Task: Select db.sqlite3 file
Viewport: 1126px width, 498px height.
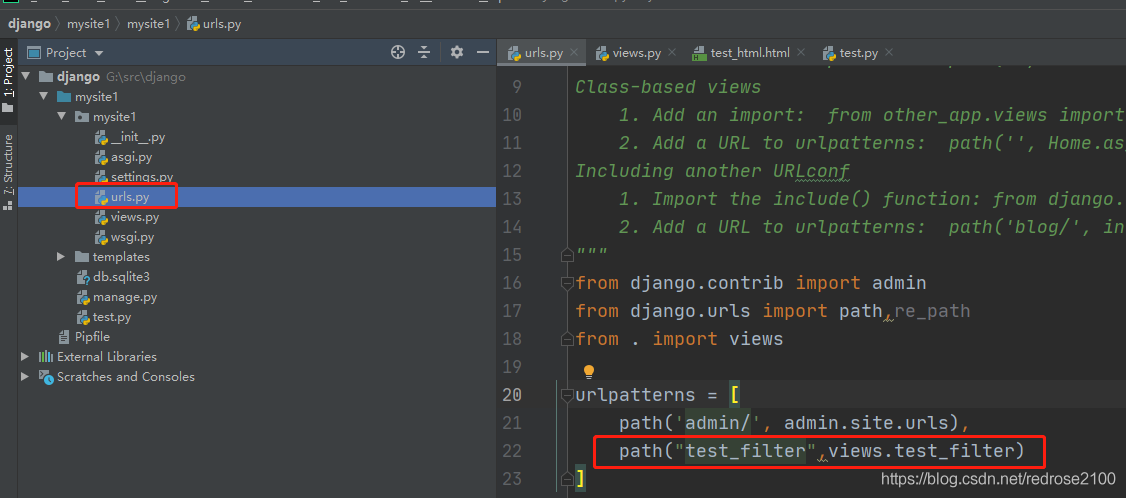Action: (113, 277)
